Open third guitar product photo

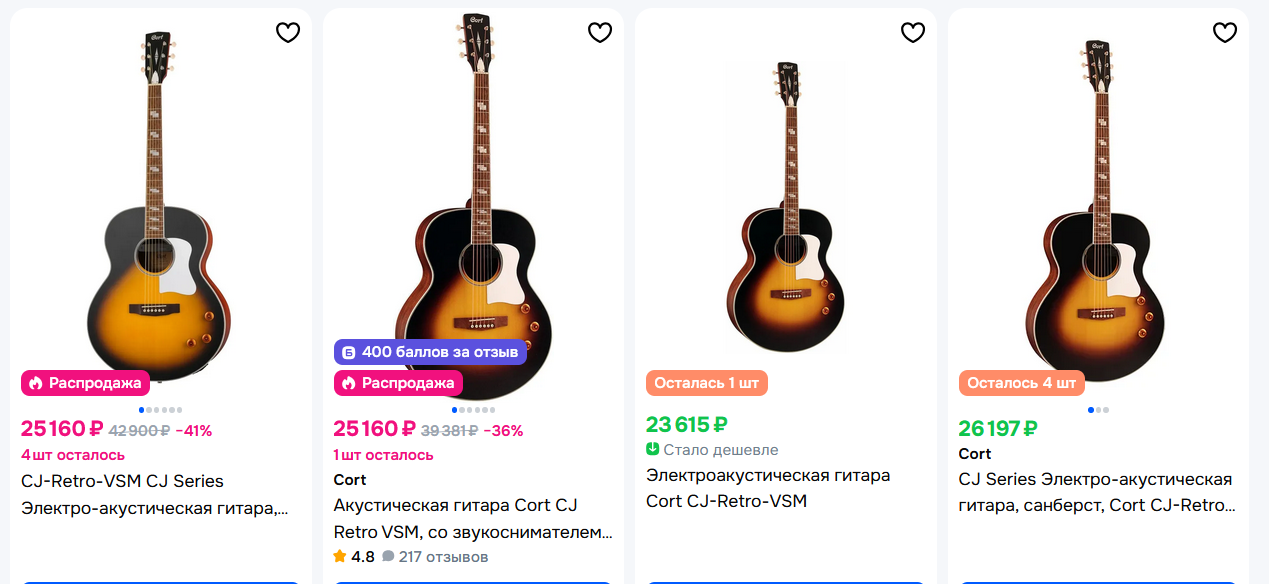click(x=786, y=210)
